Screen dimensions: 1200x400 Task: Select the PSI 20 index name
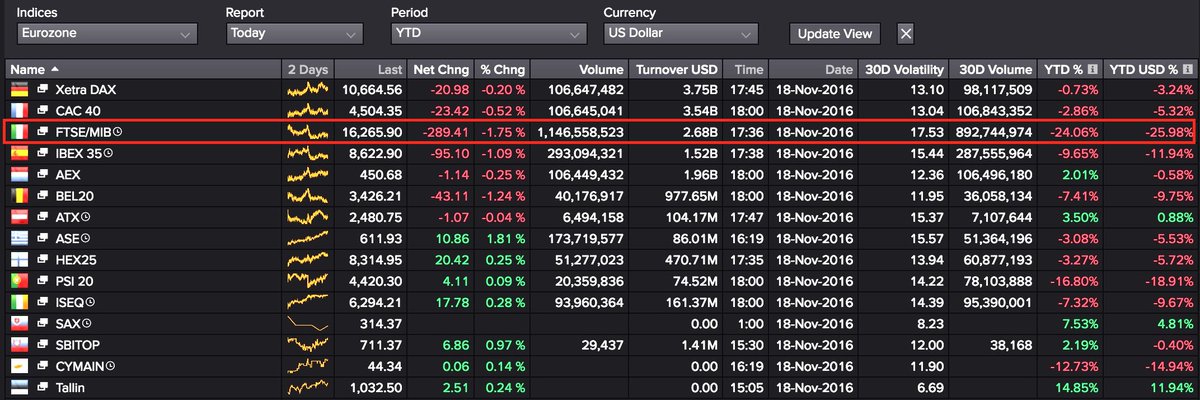(x=76, y=279)
